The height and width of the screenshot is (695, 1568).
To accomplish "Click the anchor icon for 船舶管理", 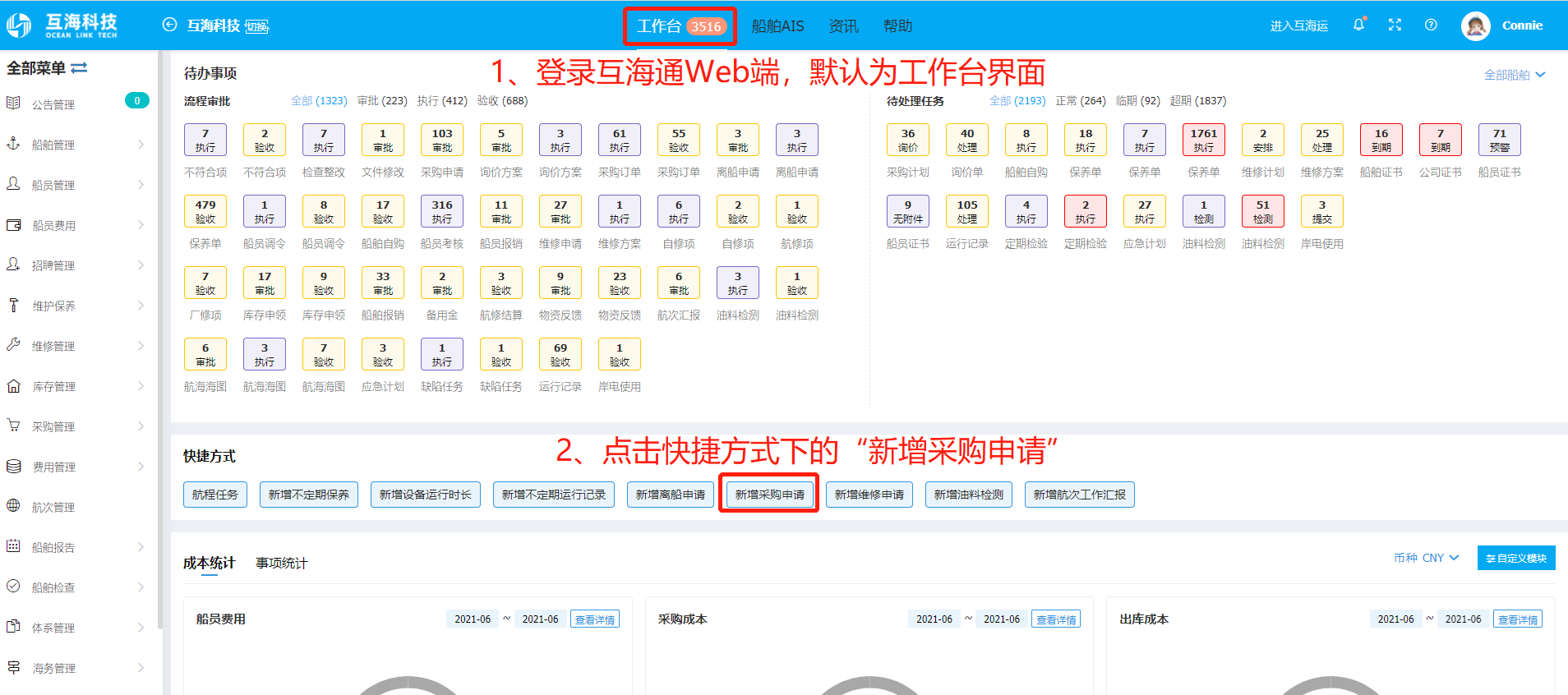I will coord(13,144).
